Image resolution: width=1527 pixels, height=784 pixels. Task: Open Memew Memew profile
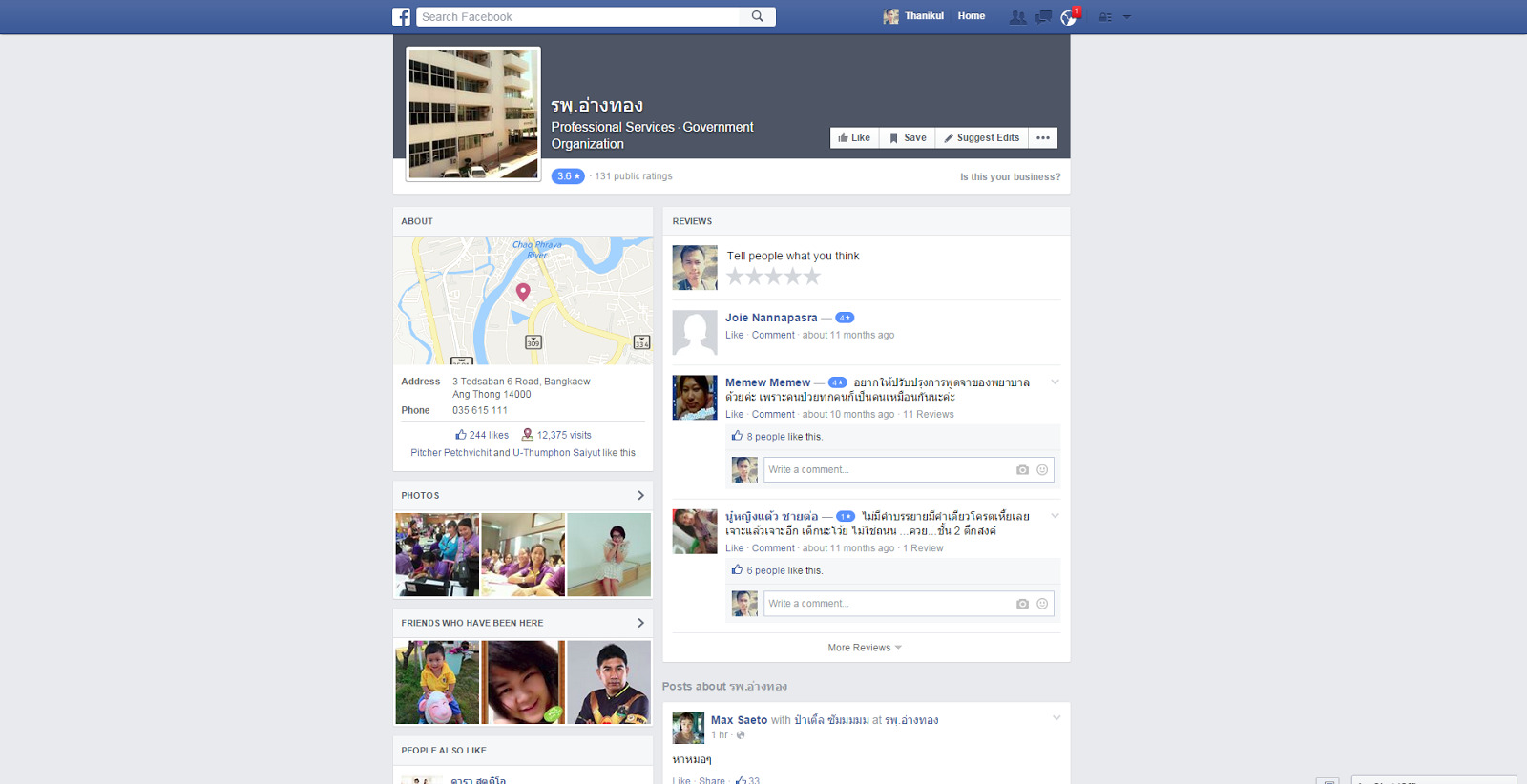[767, 382]
